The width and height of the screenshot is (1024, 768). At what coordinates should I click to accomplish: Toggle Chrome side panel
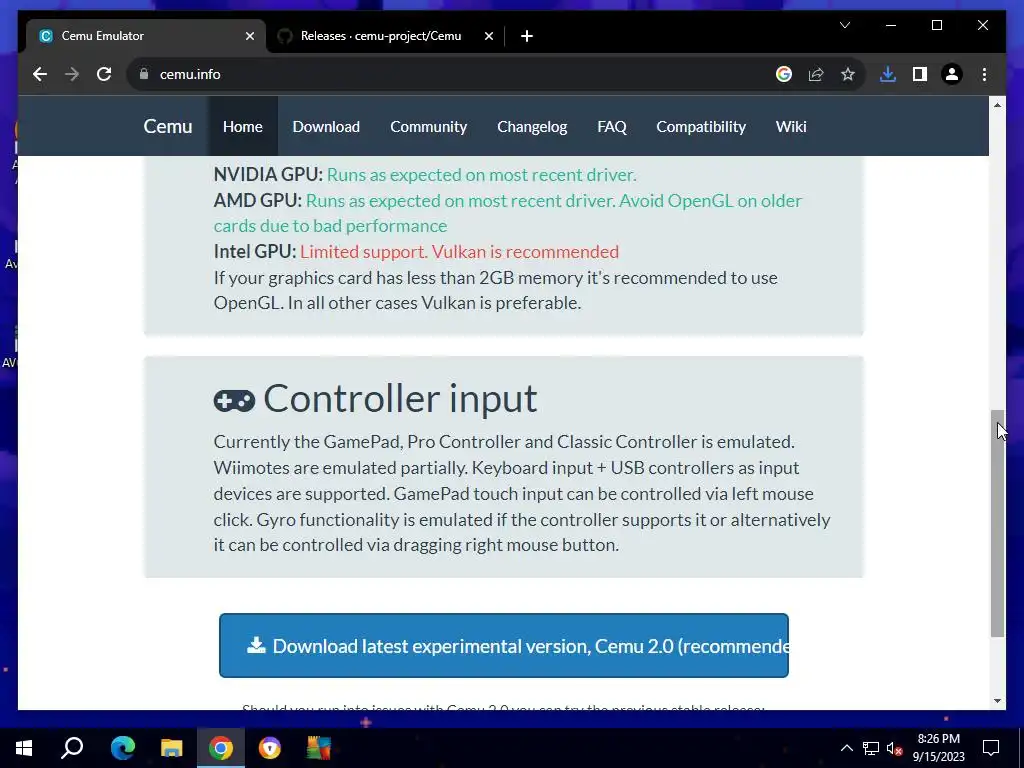tap(920, 74)
